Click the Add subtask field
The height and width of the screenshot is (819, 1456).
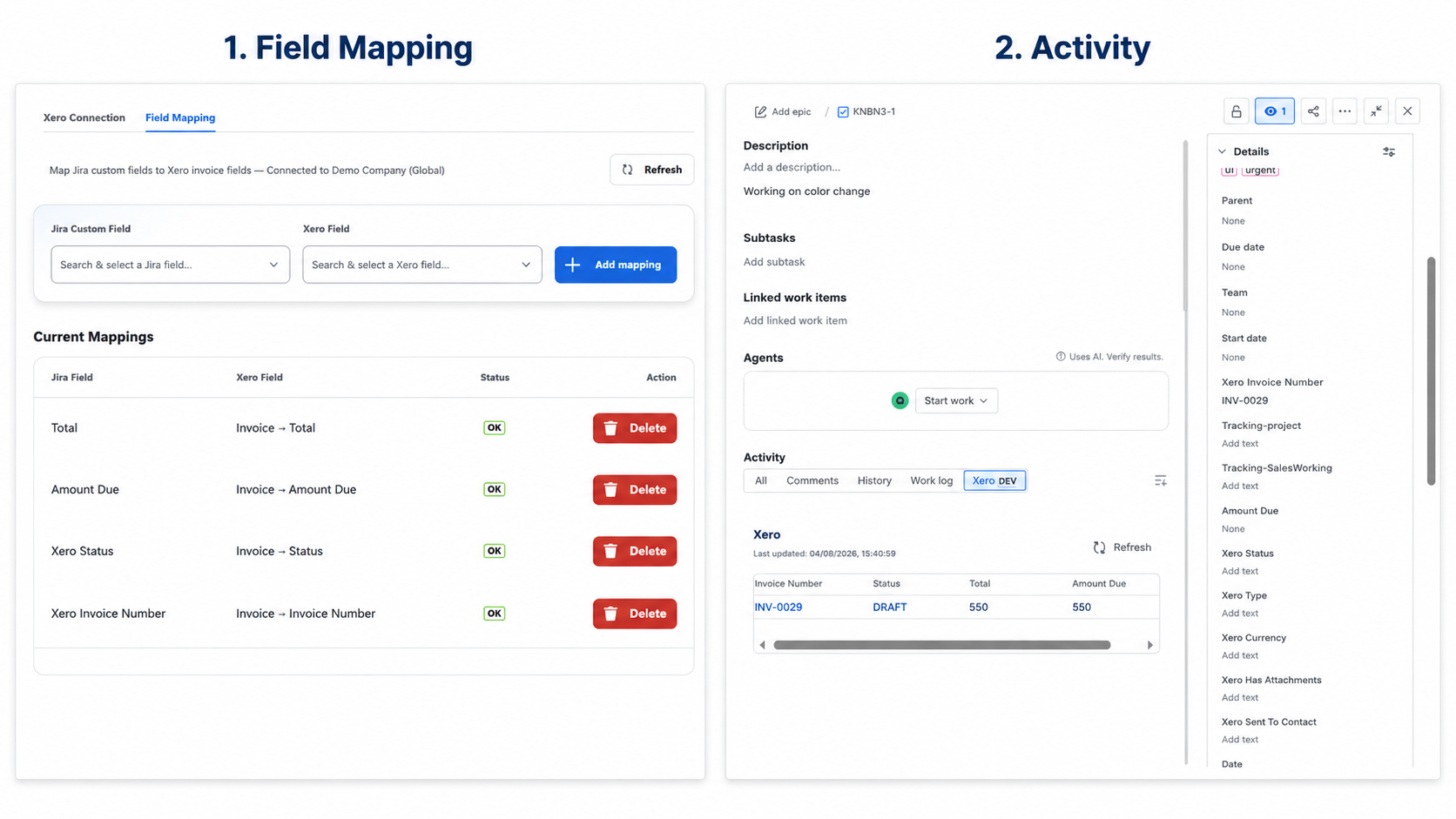pyautogui.click(x=774, y=262)
